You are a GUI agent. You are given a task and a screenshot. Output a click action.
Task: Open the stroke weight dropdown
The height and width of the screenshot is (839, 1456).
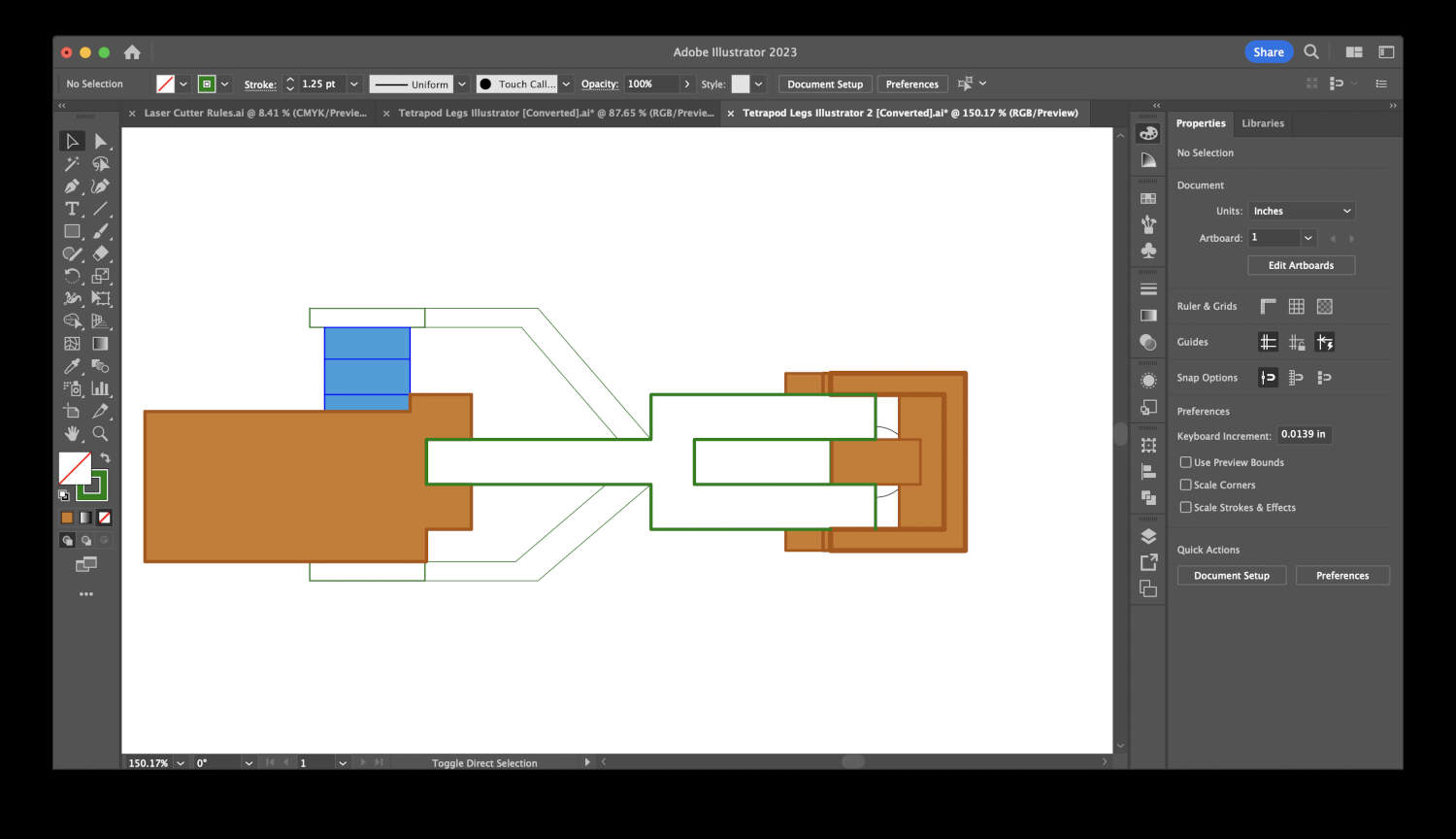click(354, 84)
